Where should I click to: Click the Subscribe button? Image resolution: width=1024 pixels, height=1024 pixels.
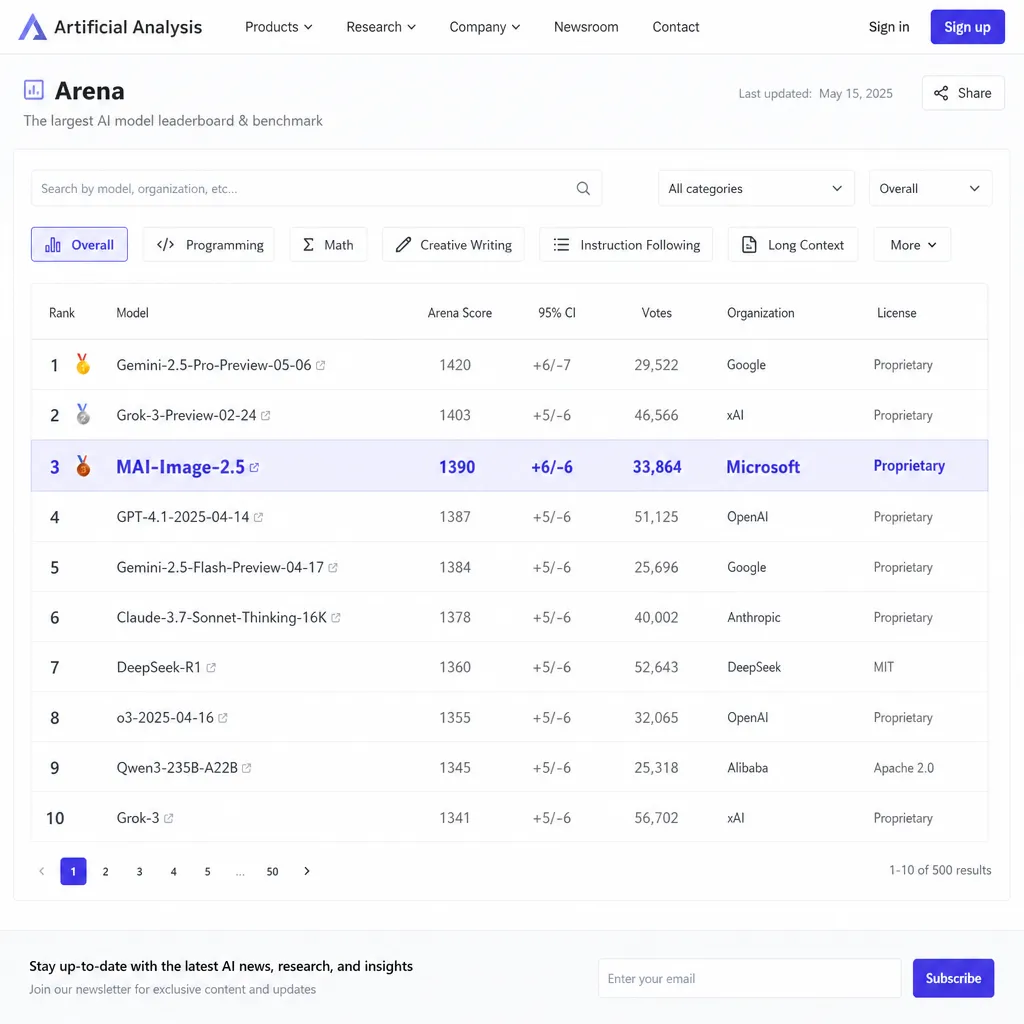click(953, 978)
